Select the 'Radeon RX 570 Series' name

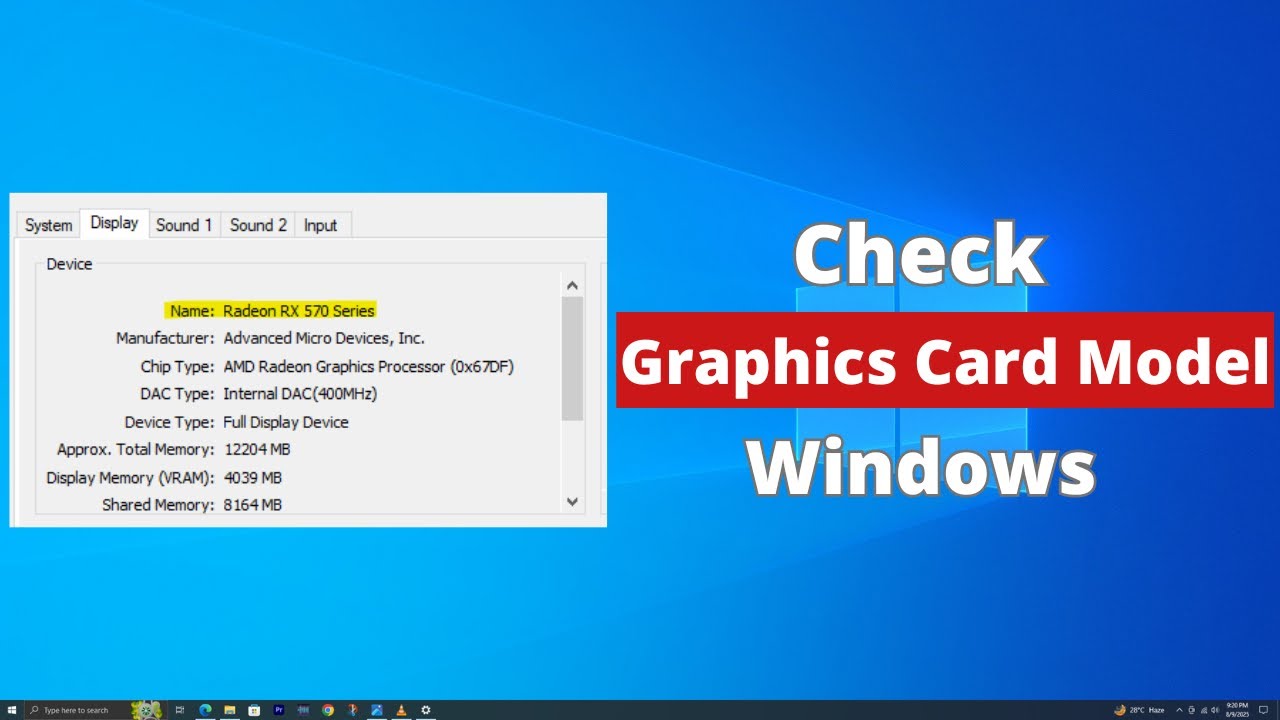[x=299, y=311]
